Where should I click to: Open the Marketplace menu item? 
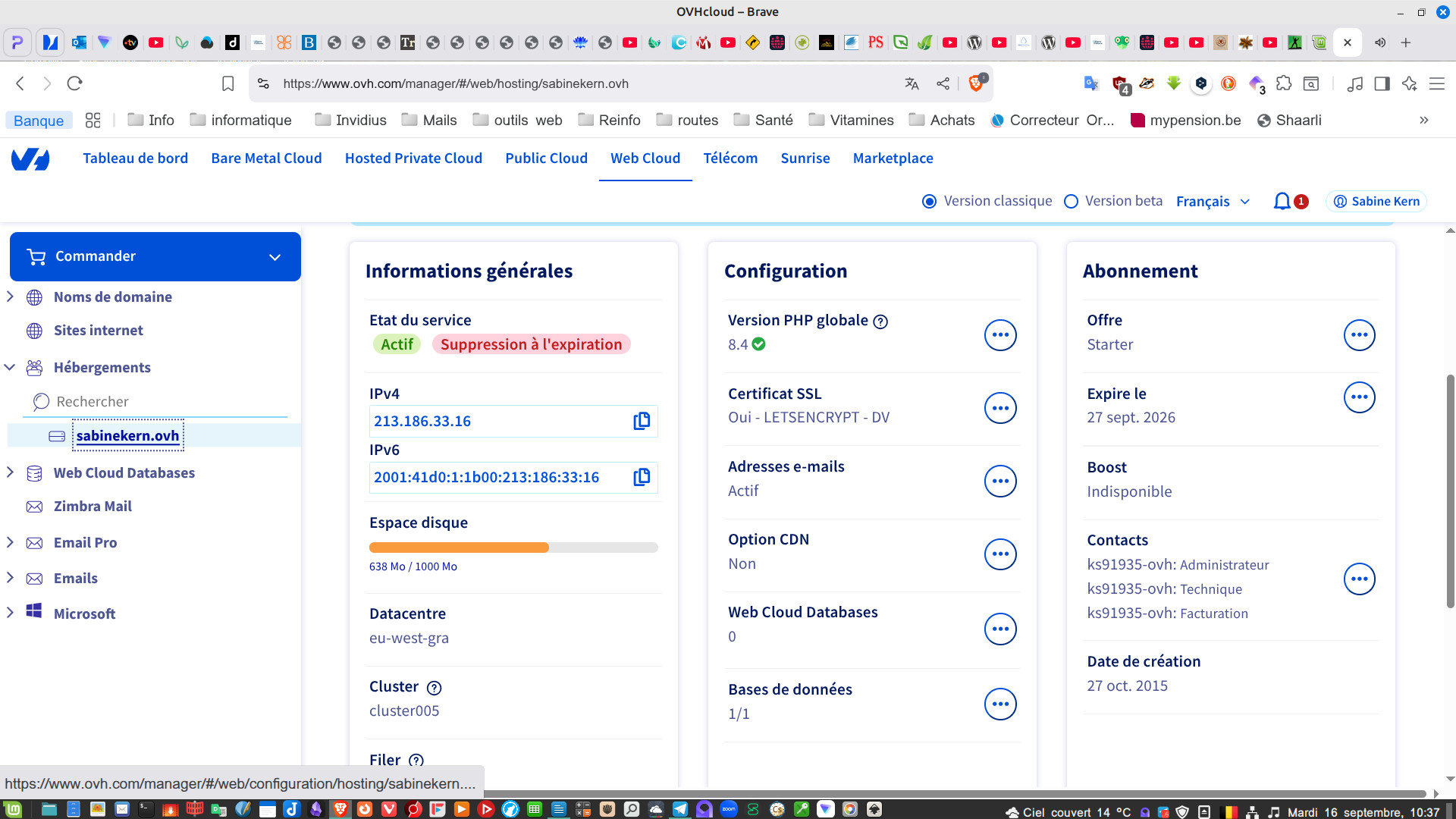click(893, 158)
